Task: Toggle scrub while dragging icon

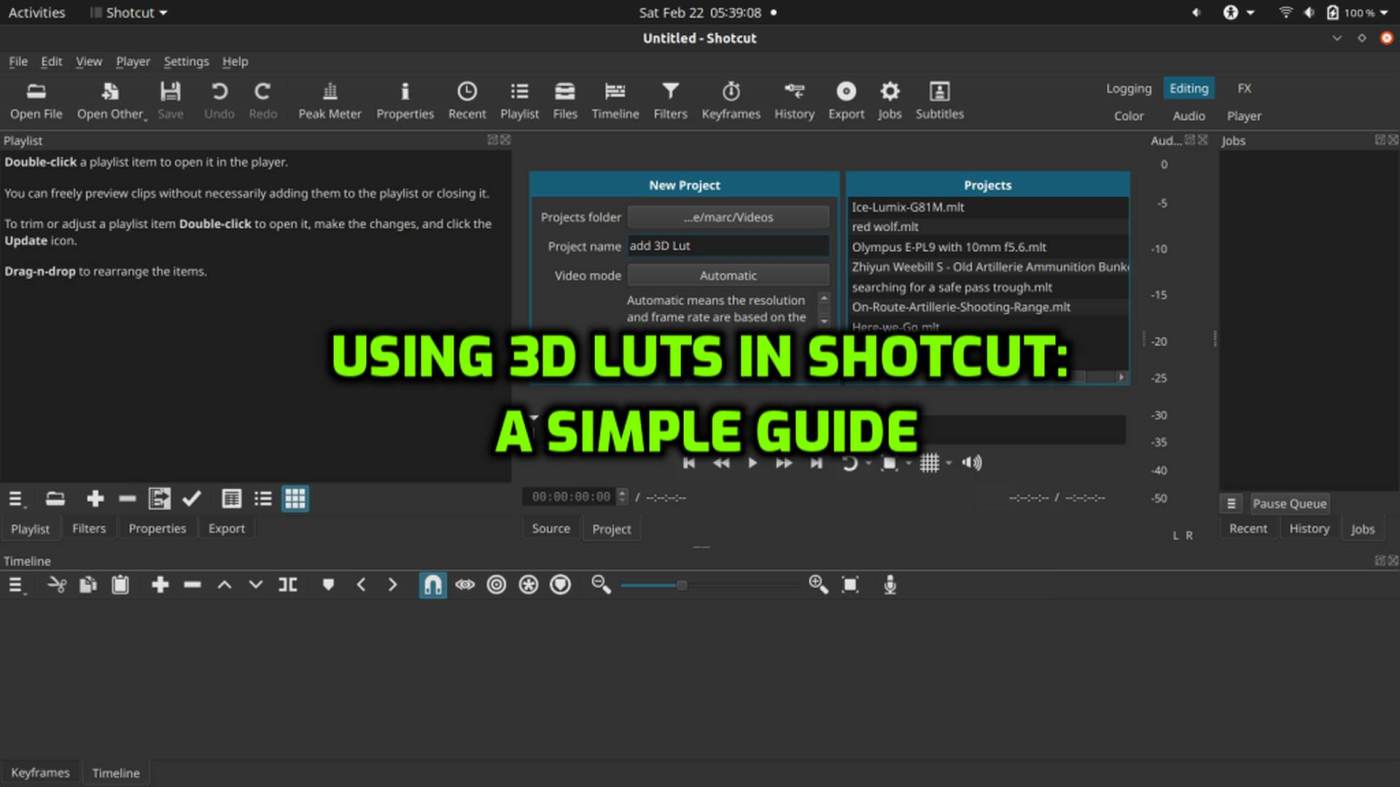Action: 465,585
